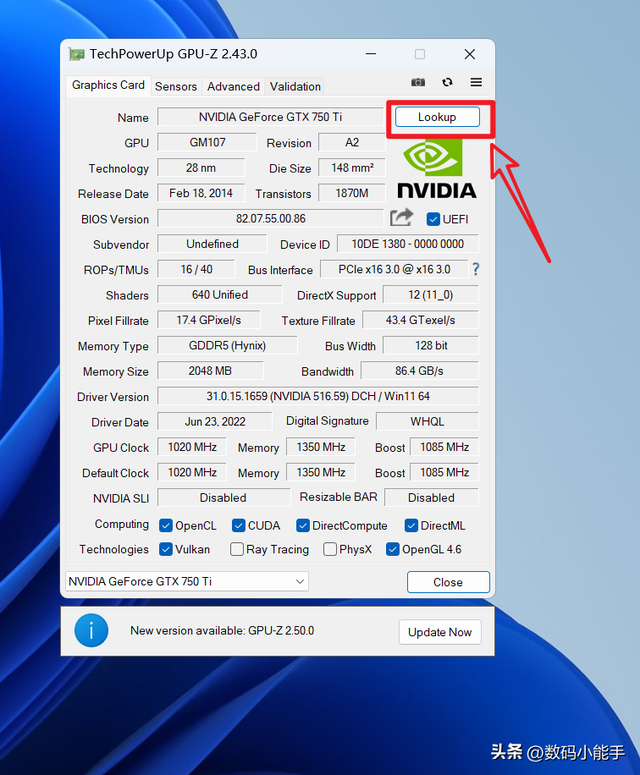The height and width of the screenshot is (775, 640).
Task: Take a screenshot with the camera icon
Action: click(418, 82)
